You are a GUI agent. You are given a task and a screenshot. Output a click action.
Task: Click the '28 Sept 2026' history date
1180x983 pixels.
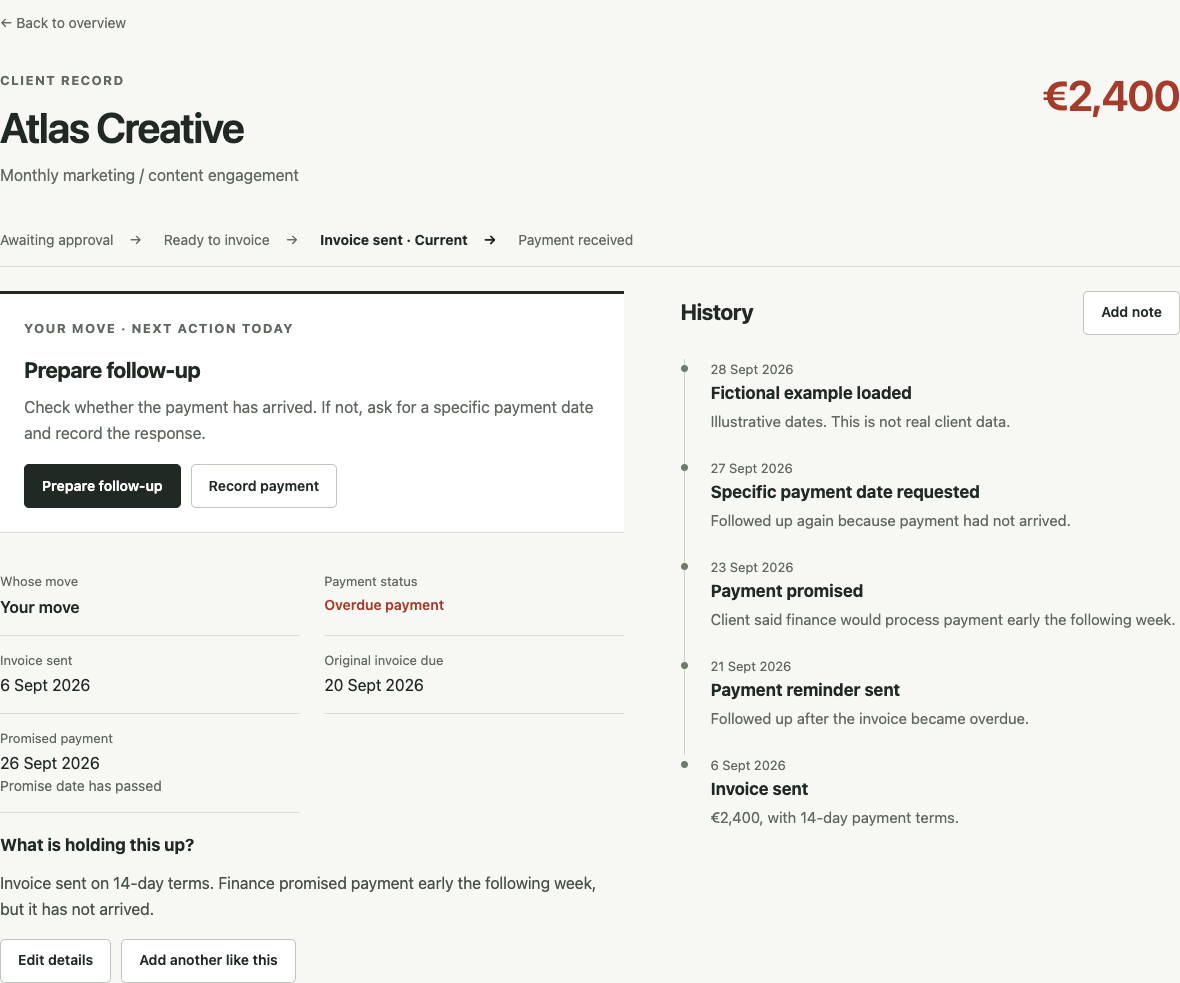pyautogui.click(x=752, y=370)
